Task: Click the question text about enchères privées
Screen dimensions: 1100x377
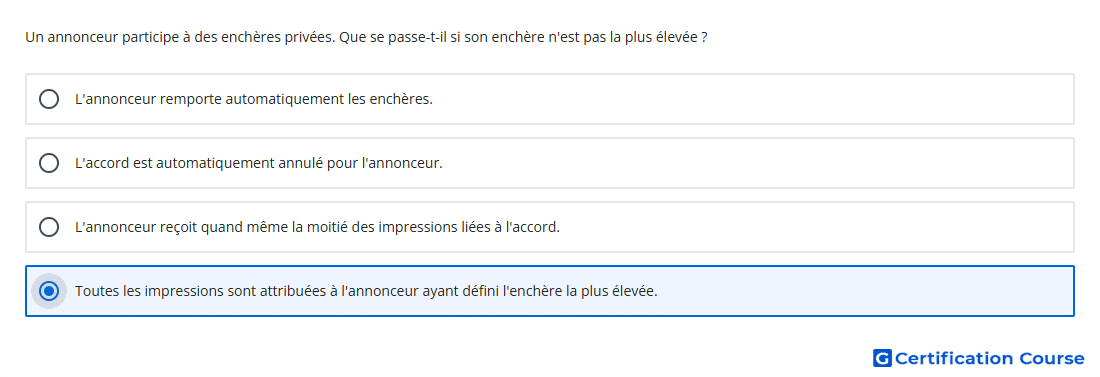Action: tap(365, 37)
